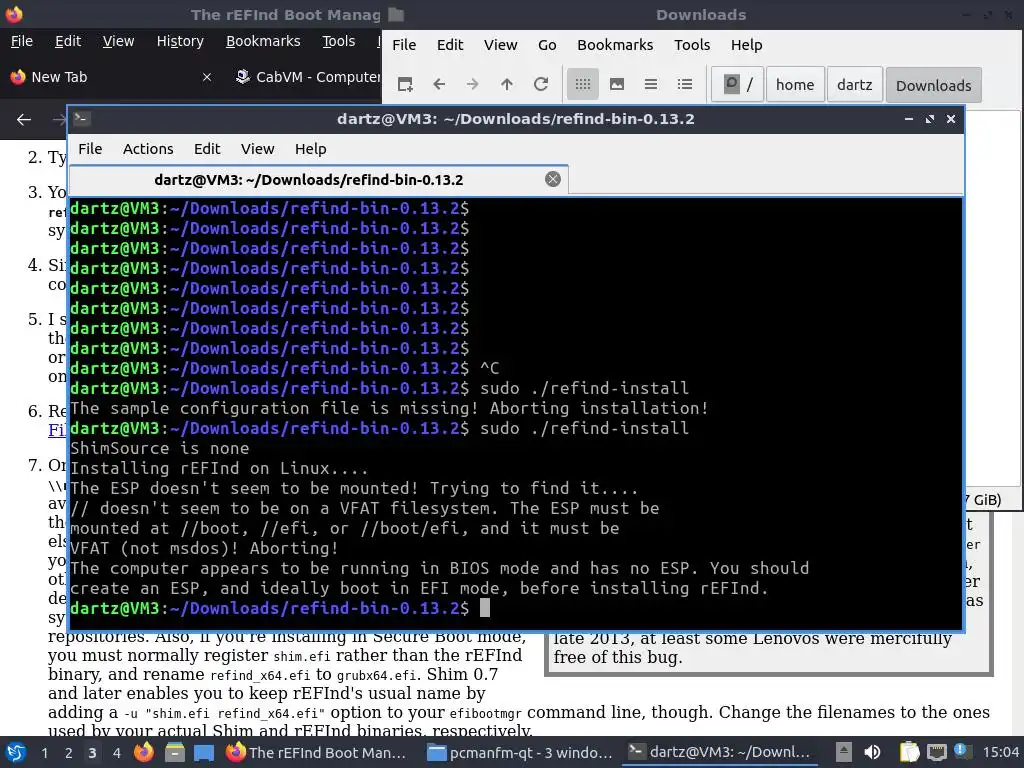Open the Firefox Bookmarks menu
1024x768 pixels.
tap(263, 41)
